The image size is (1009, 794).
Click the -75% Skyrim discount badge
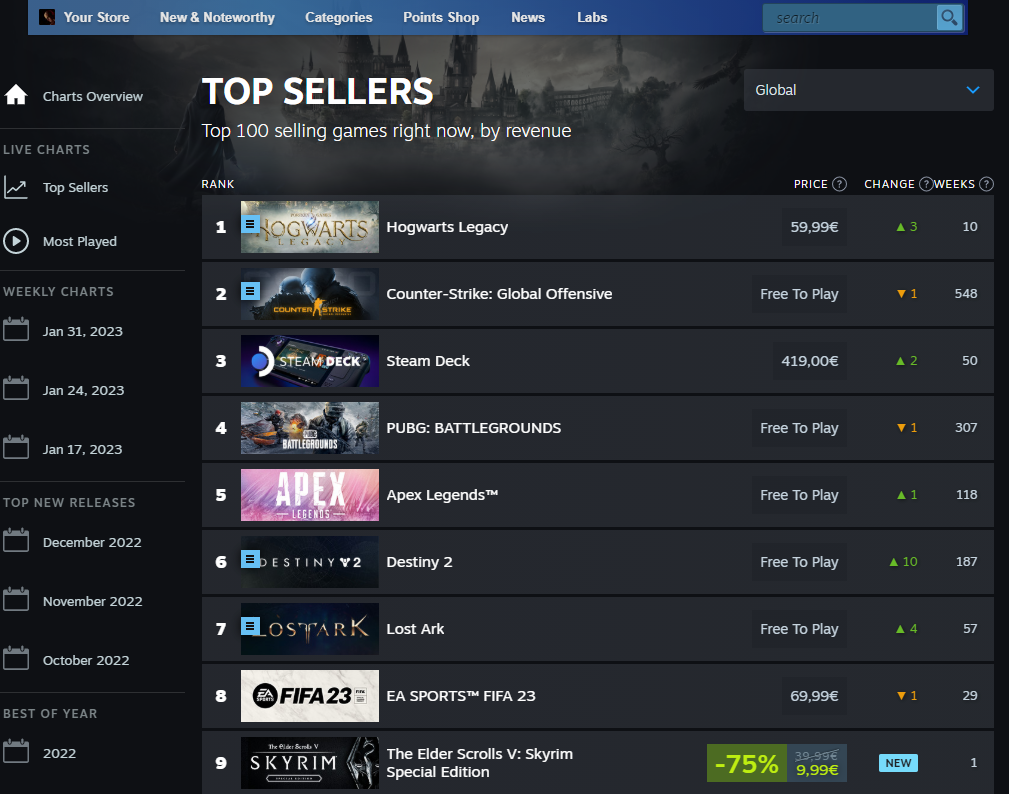pyautogui.click(x=746, y=763)
